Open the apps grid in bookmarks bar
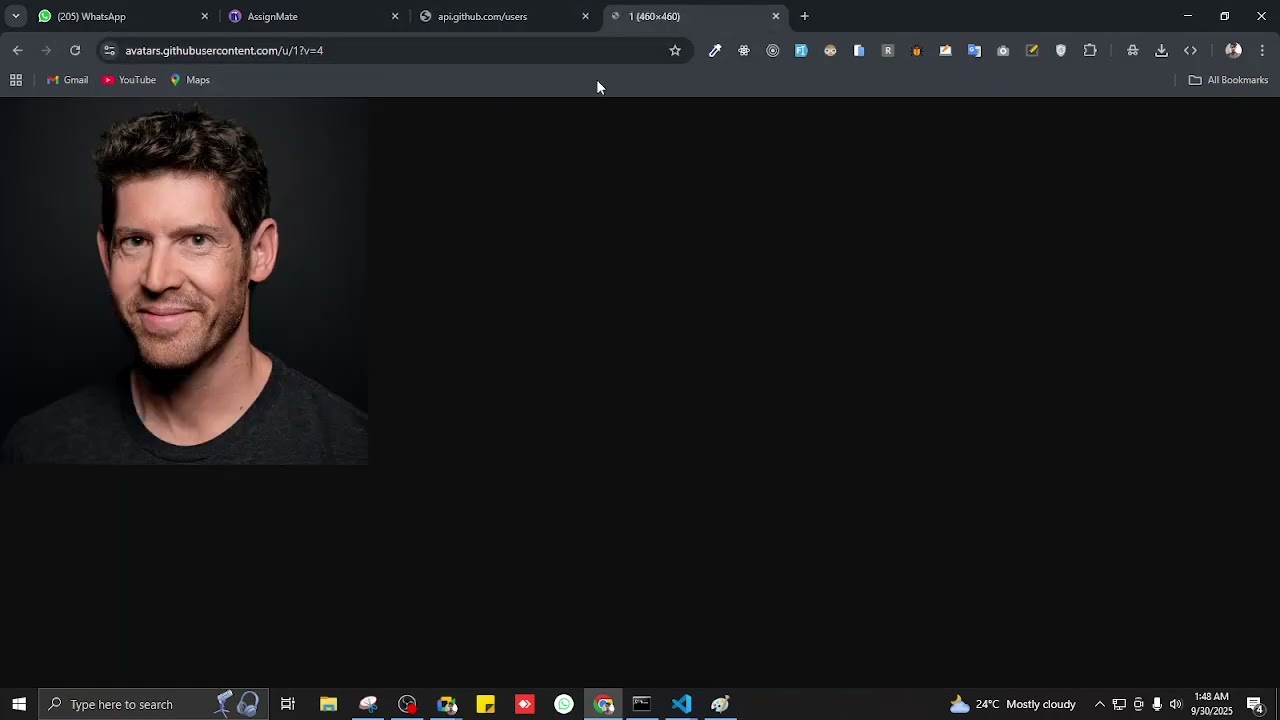This screenshot has width=1280, height=720. [16, 80]
